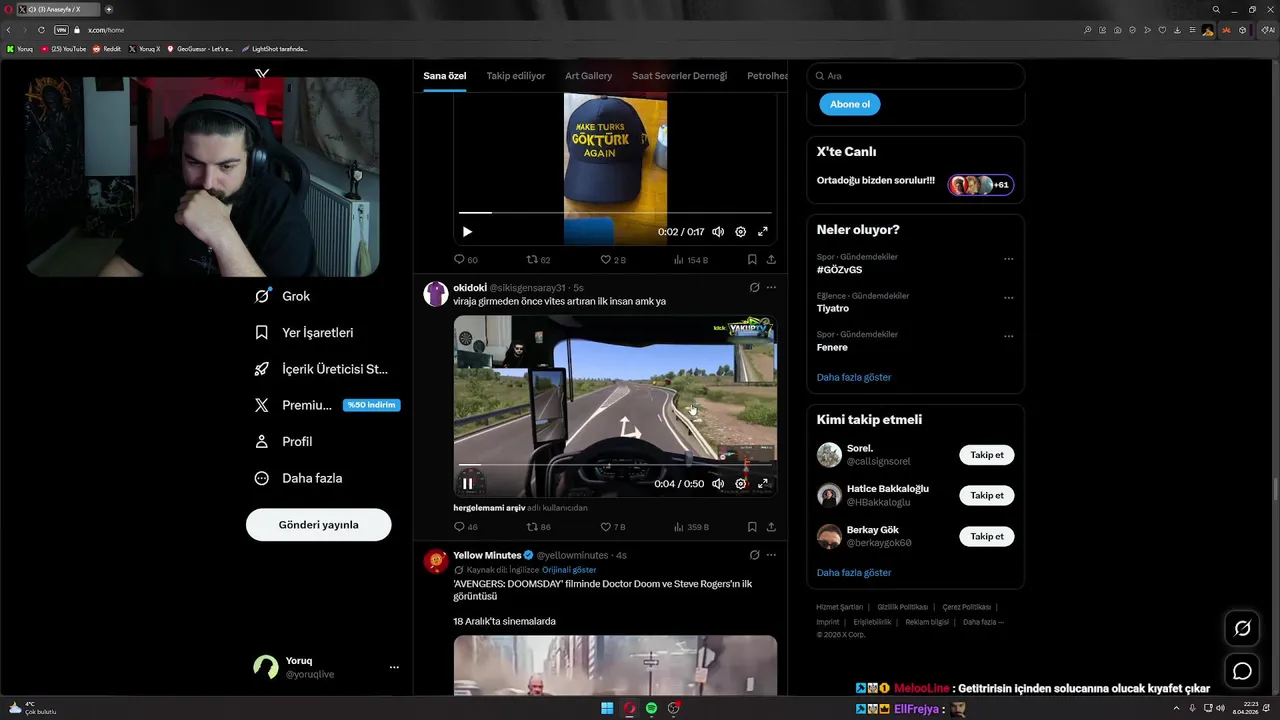Like the okidoki post

tap(613, 527)
